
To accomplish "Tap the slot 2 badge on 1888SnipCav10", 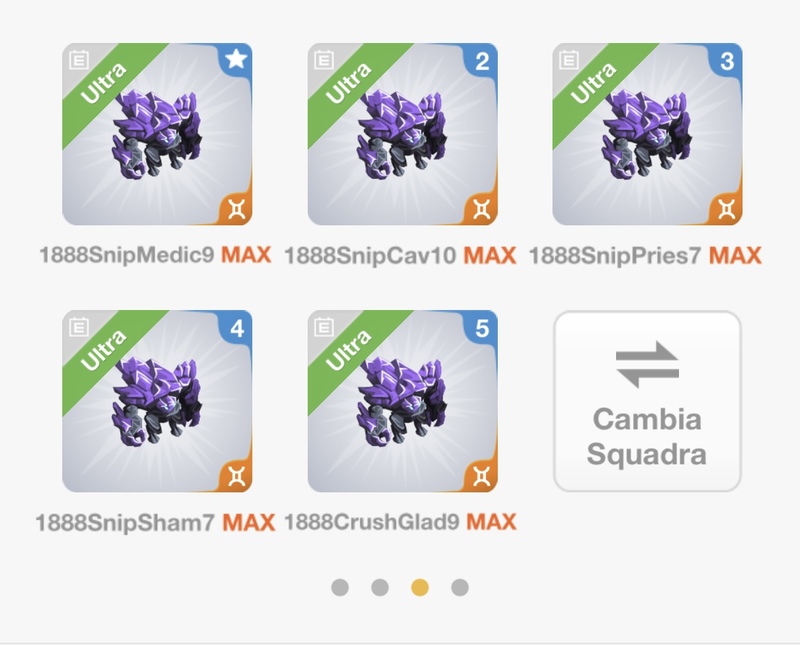I will click(x=482, y=61).
